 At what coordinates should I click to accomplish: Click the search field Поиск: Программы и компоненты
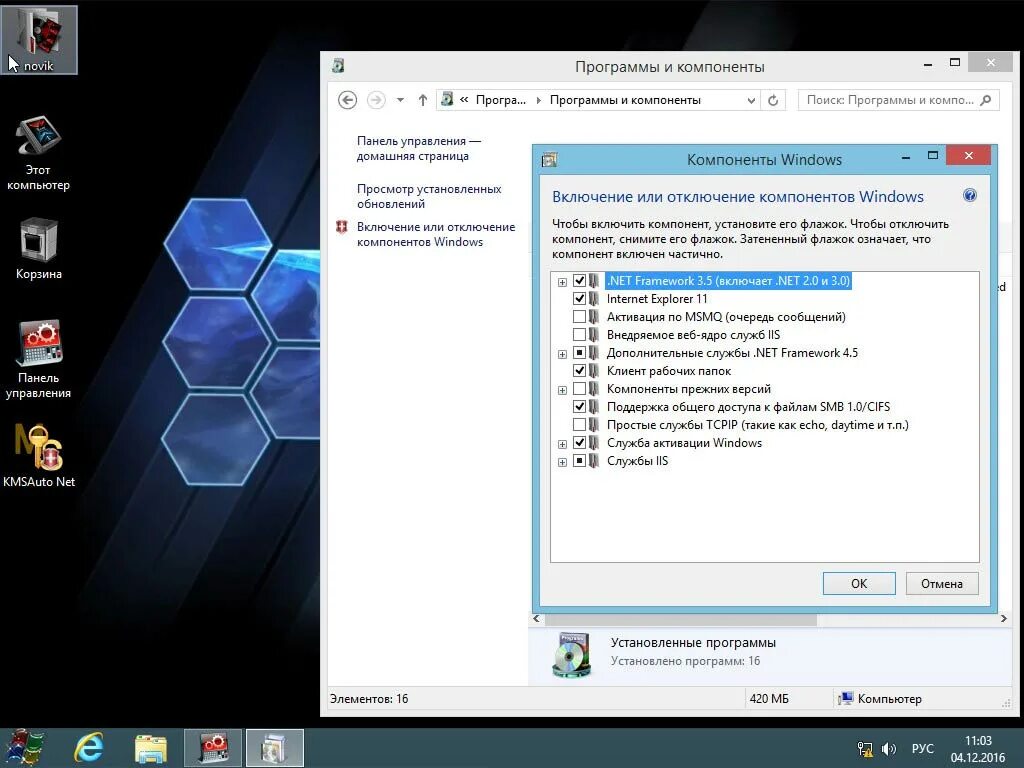[x=893, y=100]
